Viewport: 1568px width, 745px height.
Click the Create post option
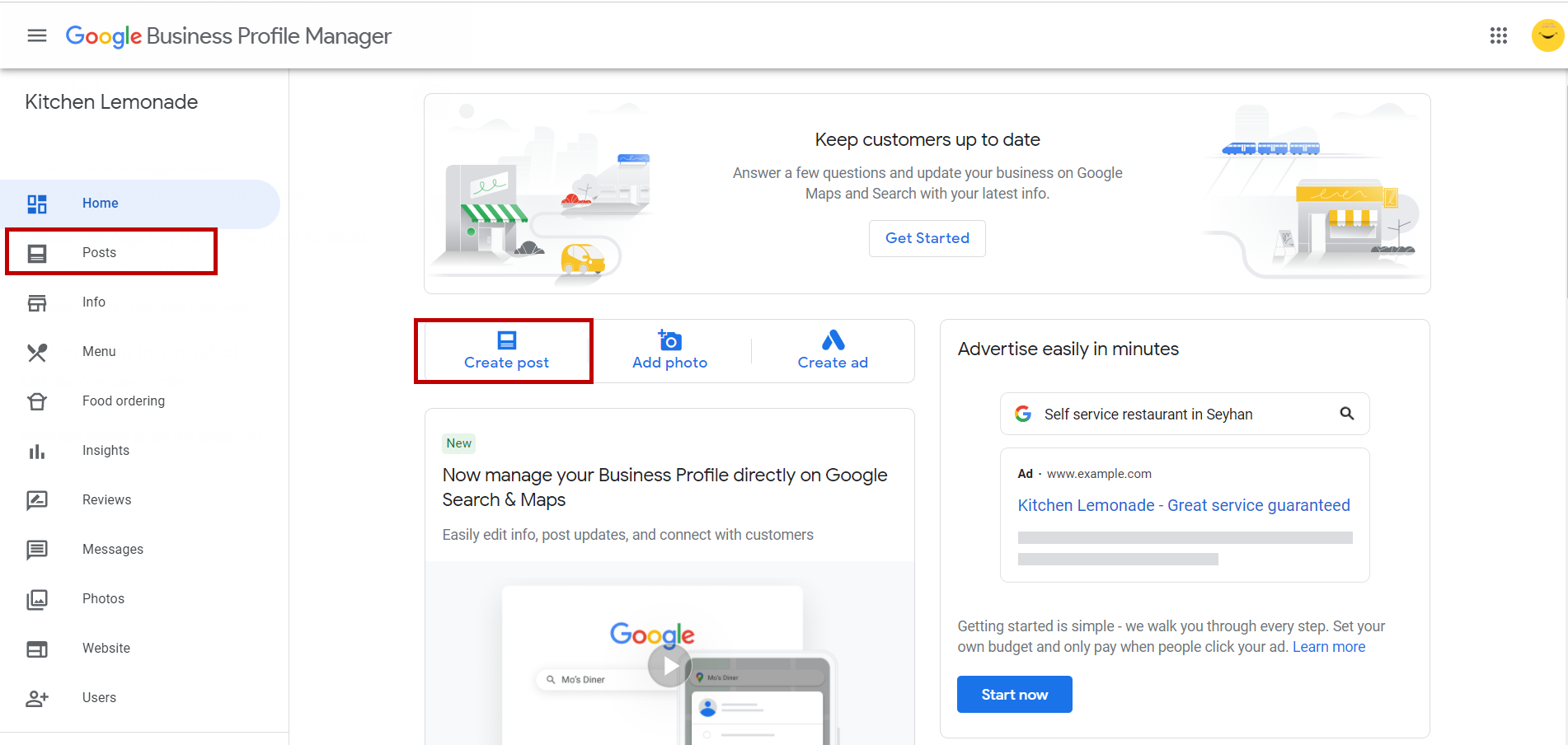click(505, 350)
